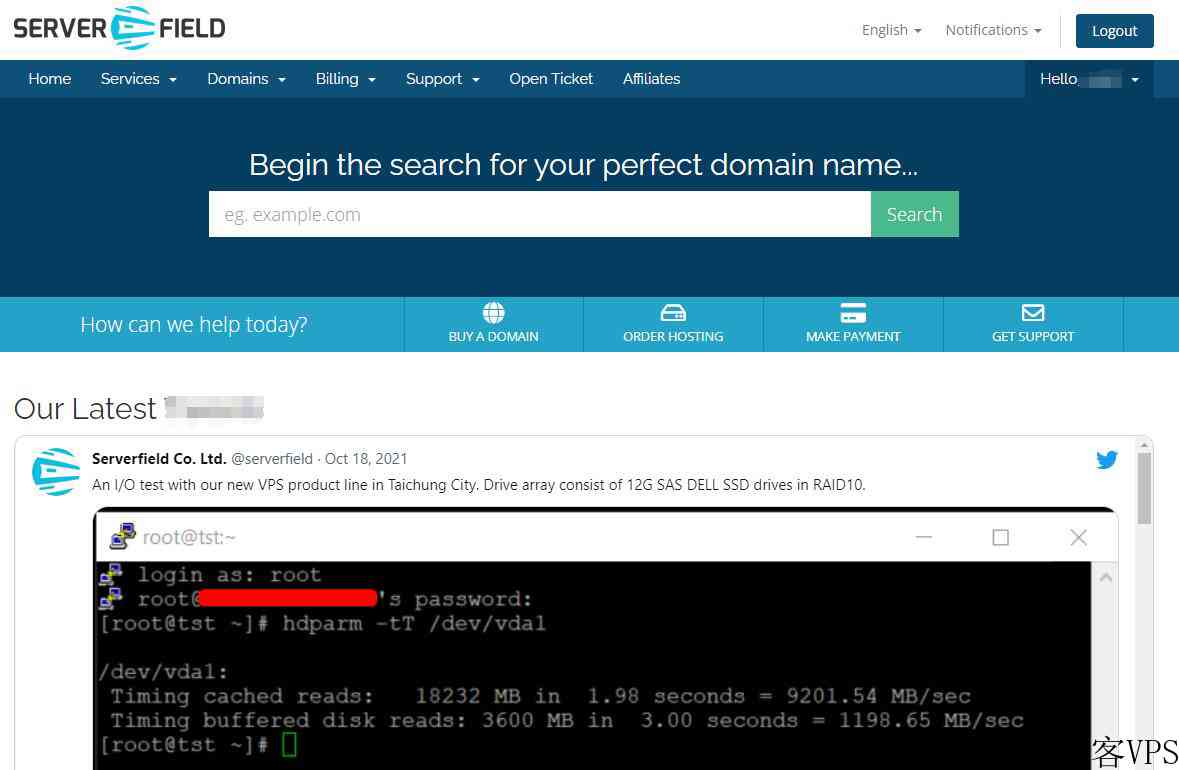Click the Get Support envelope icon
The height and width of the screenshot is (770, 1179).
coord(1033,313)
